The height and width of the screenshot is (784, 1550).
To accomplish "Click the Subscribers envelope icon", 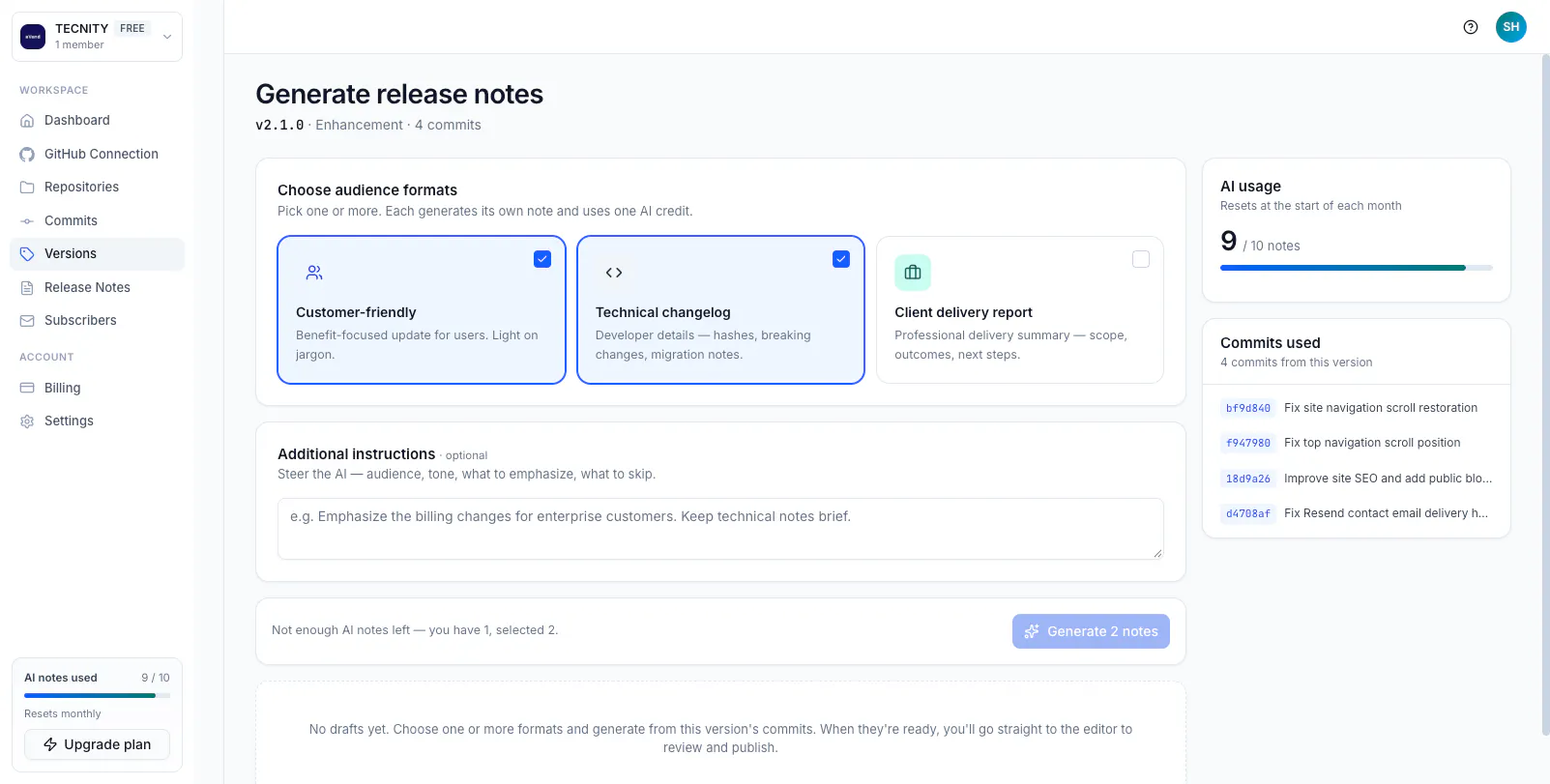I will pyautogui.click(x=27, y=321).
